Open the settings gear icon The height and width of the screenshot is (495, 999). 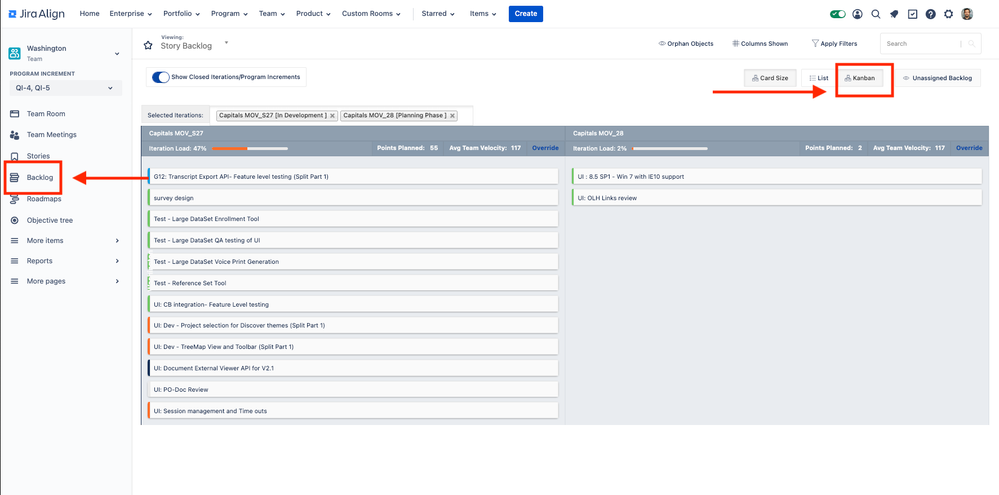[x=949, y=14]
